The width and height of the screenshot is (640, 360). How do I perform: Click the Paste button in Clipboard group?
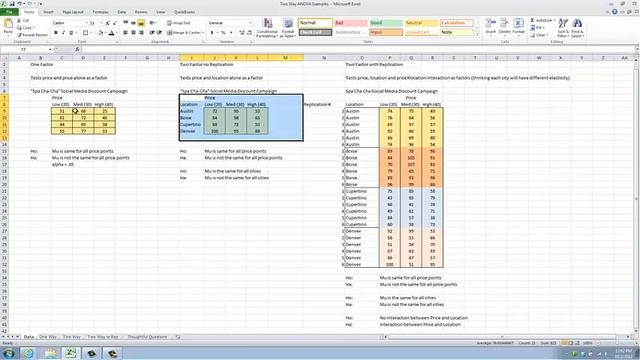8,27
